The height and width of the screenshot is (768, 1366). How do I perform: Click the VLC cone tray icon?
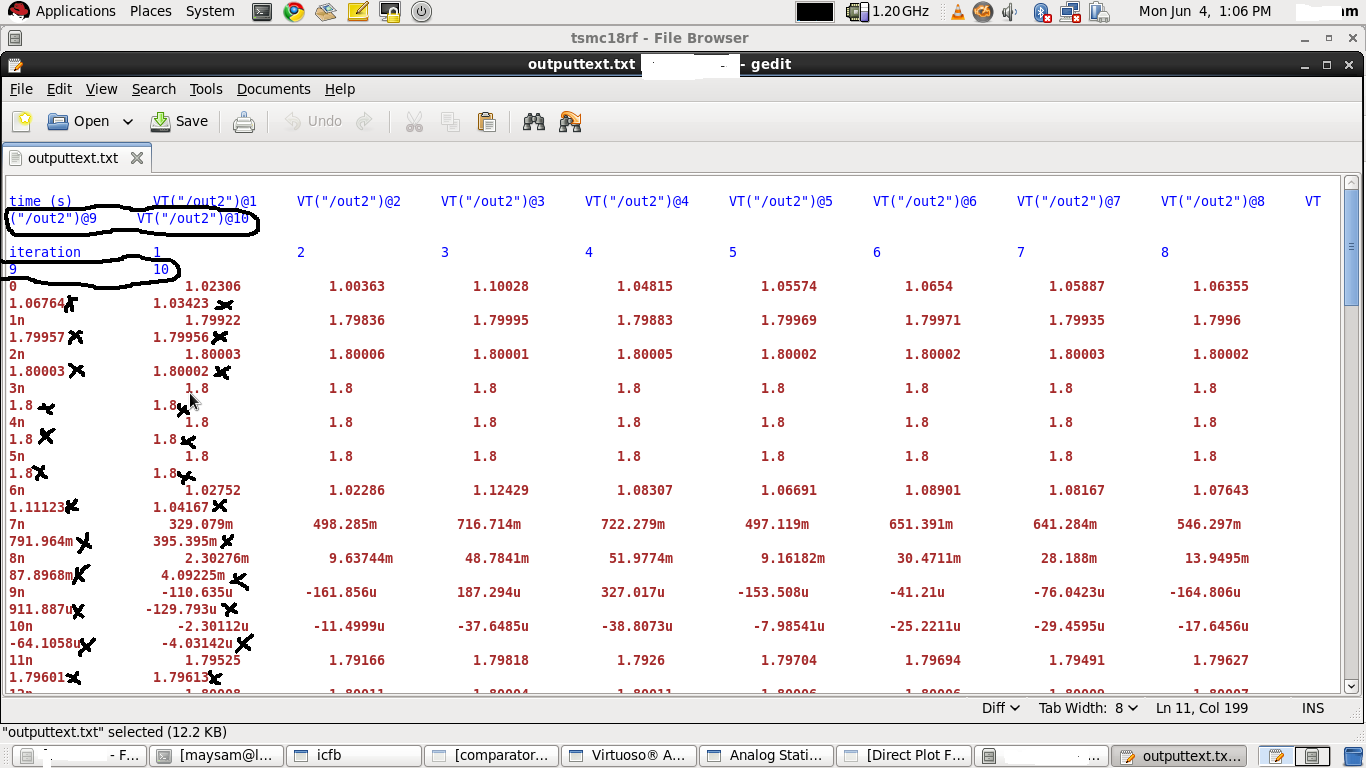pos(957,12)
